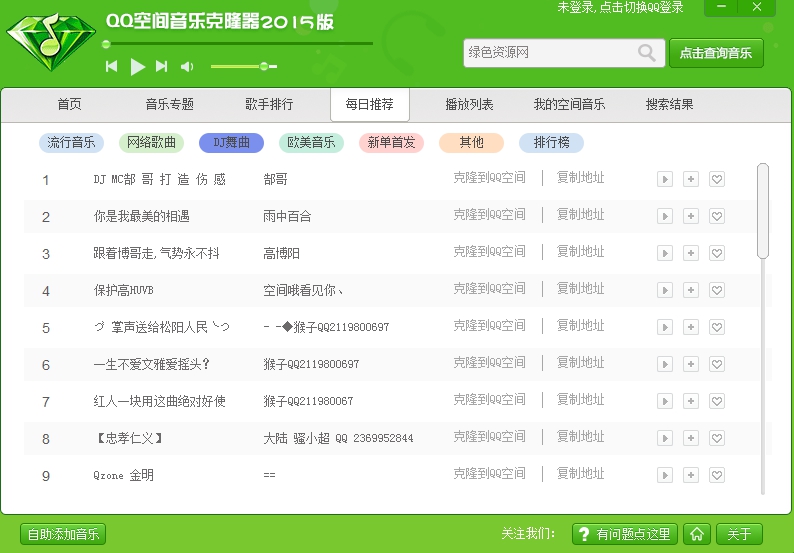Select the 网络歌曲 category tag
The height and width of the screenshot is (553, 794).
pyautogui.click(x=151, y=143)
